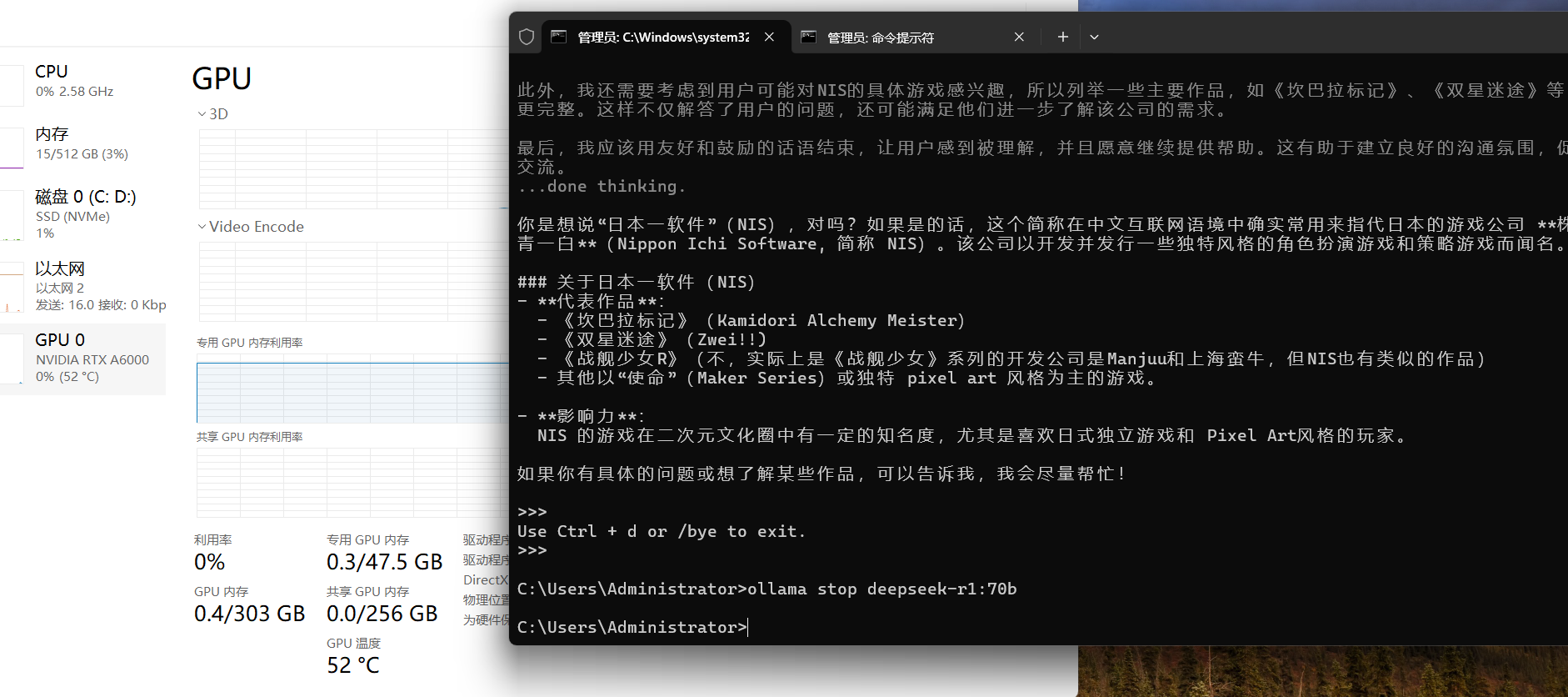Click the 0.0/256 GB shared memory value
The image size is (1568, 697).
382,614
